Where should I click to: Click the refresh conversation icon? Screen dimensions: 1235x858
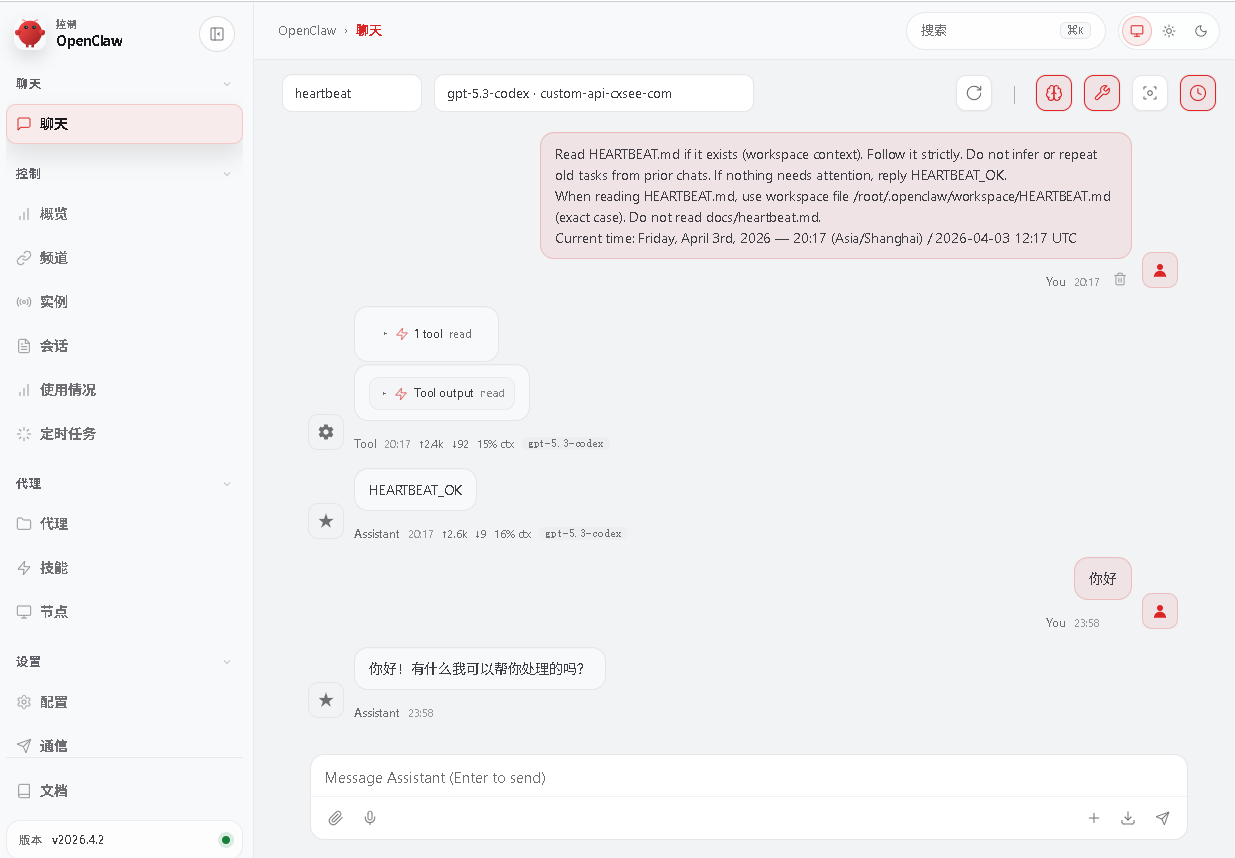(973, 93)
